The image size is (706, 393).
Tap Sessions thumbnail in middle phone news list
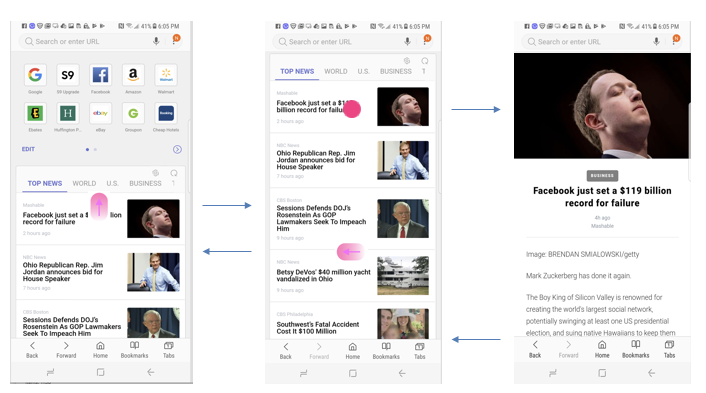[403, 218]
